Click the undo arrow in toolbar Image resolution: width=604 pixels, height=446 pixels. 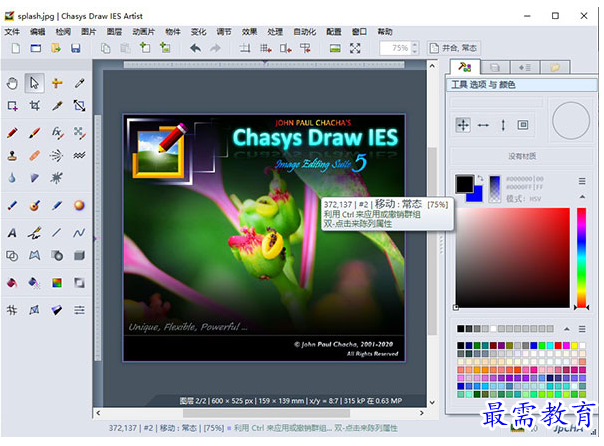pyautogui.click(x=196, y=48)
